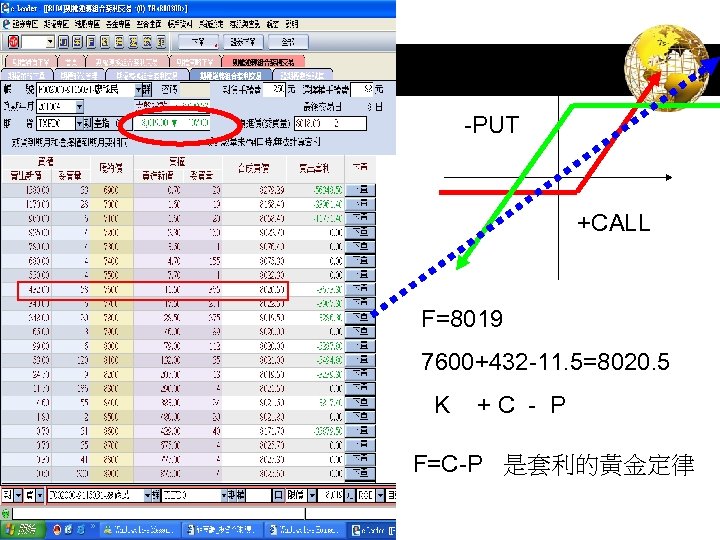Viewport: 720px width, 540px height.
Task: Click the leftmost of three wide toolbar buttons
Action: 197,42
